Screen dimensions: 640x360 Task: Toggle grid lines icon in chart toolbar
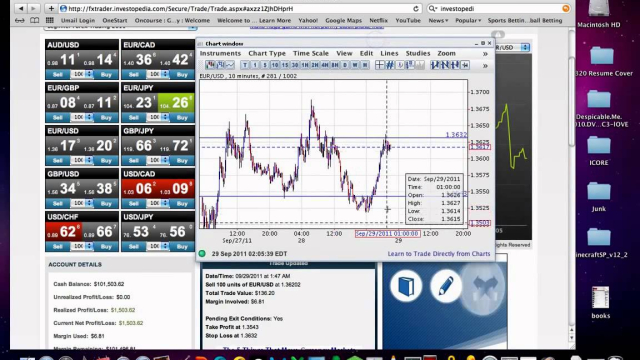390,65
